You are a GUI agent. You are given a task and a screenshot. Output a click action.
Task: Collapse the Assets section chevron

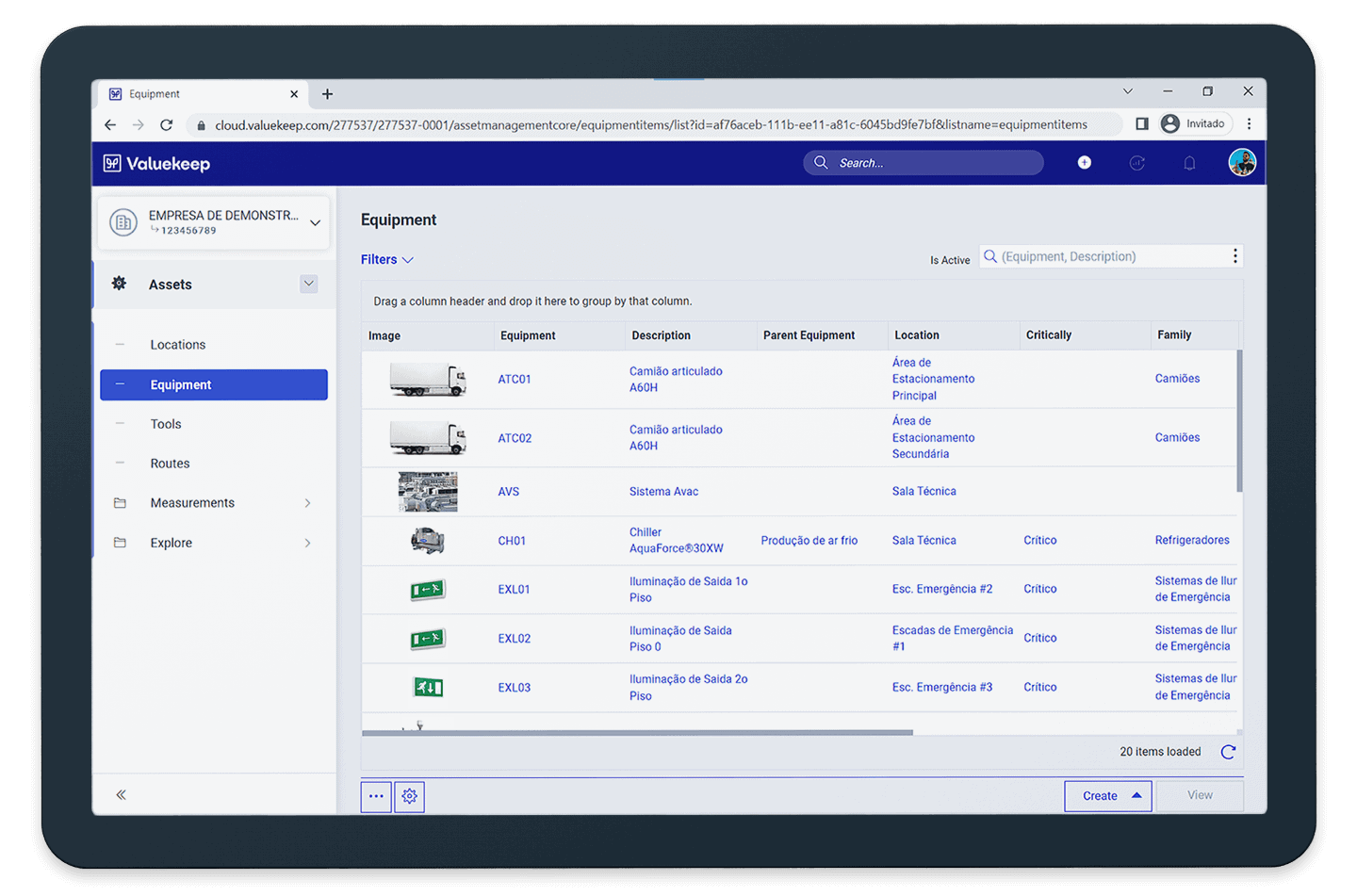(308, 284)
